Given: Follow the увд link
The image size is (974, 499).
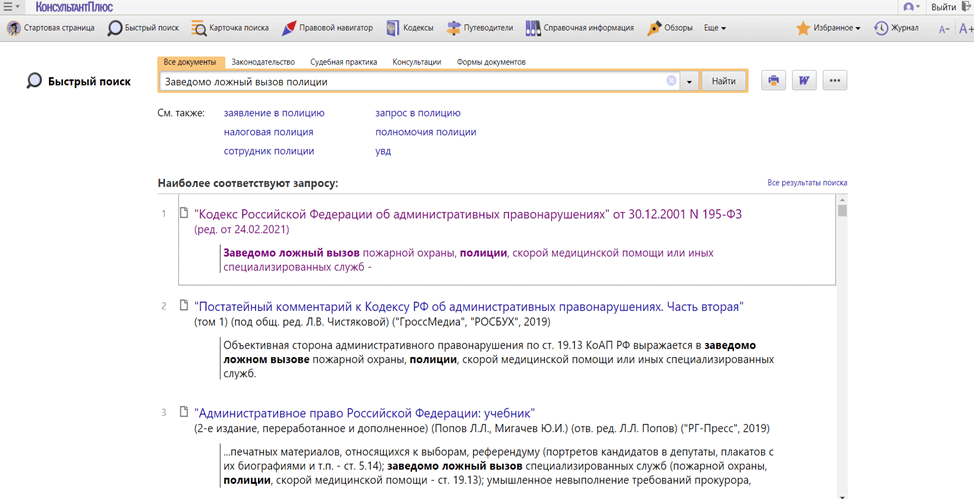Looking at the screenshot, I should [383, 151].
